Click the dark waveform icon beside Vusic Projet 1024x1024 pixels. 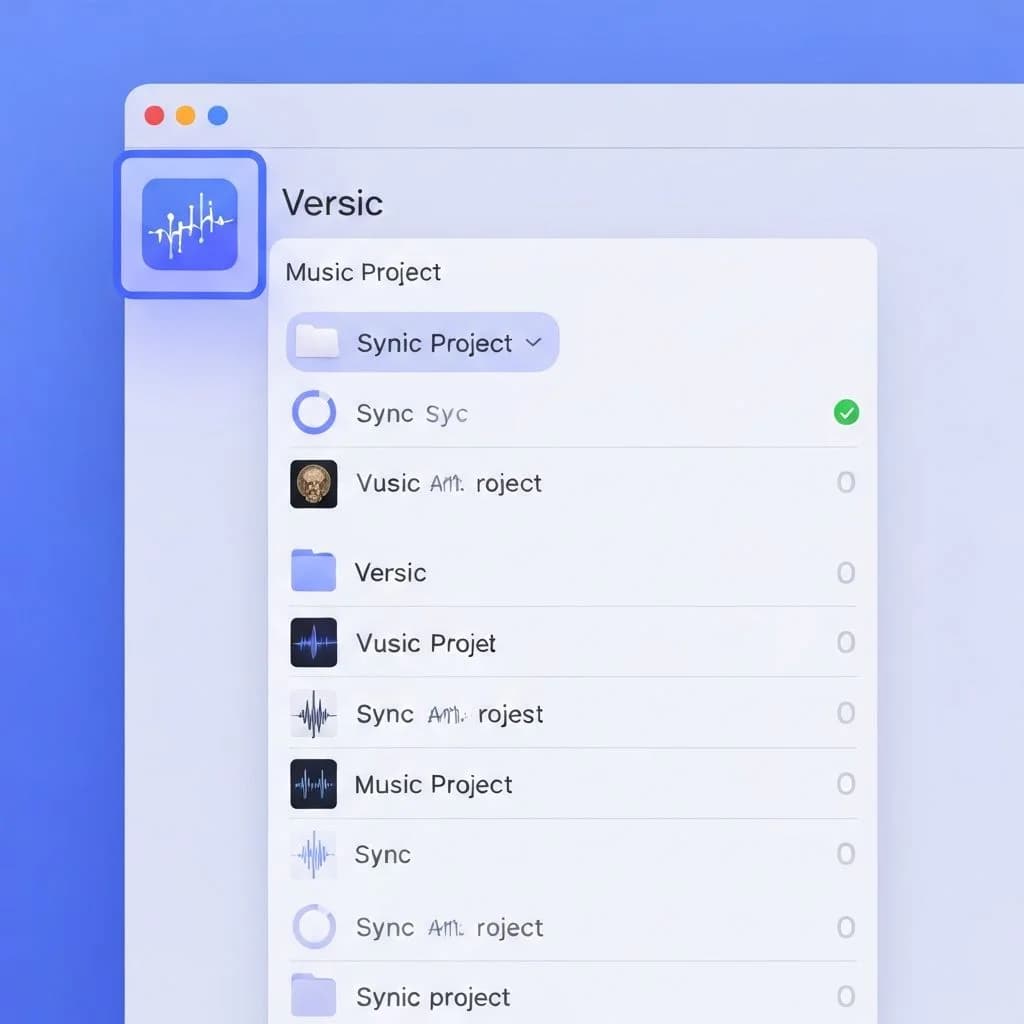click(314, 643)
